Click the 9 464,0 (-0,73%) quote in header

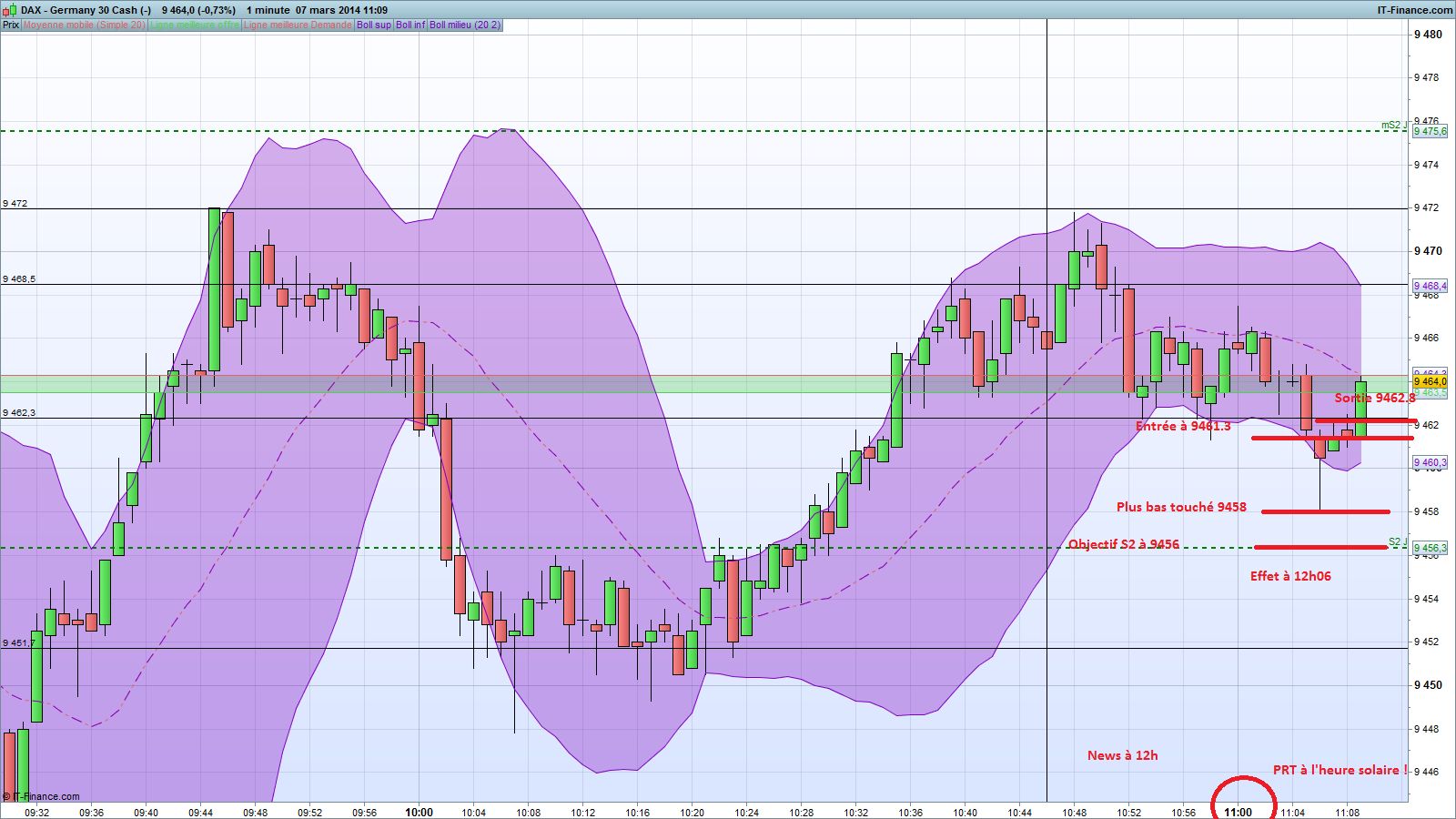(x=198, y=10)
